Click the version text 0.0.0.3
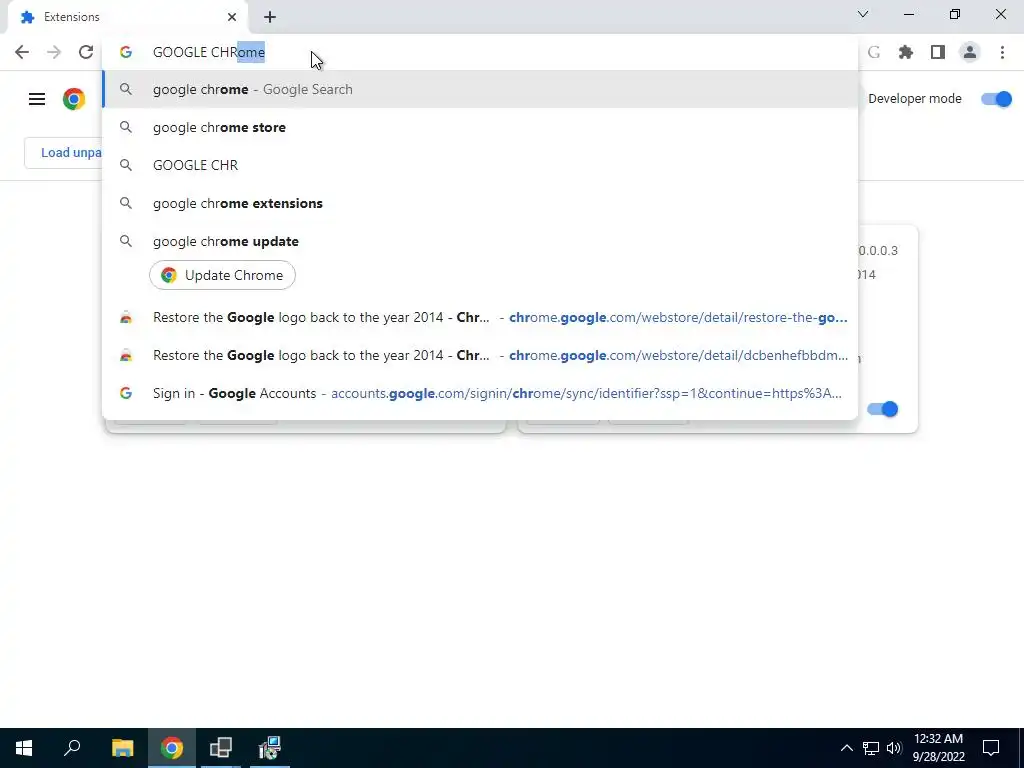The height and width of the screenshot is (768, 1024). pyautogui.click(x=878, y=251)
